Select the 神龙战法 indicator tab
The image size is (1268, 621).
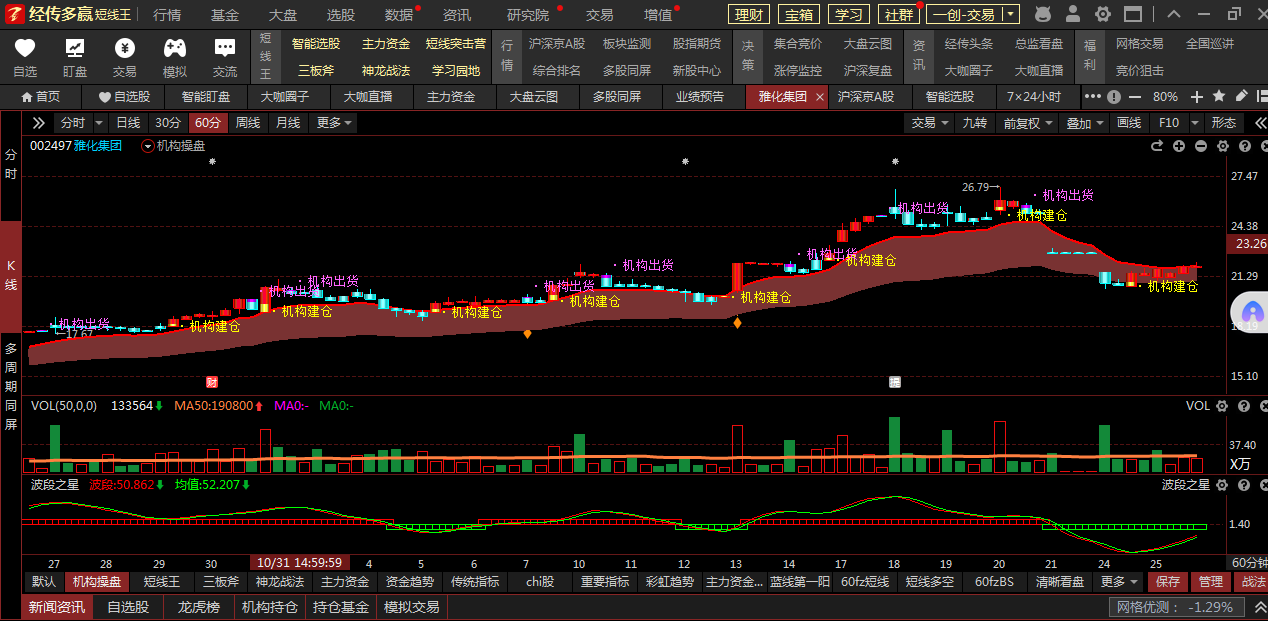point(279,582)
